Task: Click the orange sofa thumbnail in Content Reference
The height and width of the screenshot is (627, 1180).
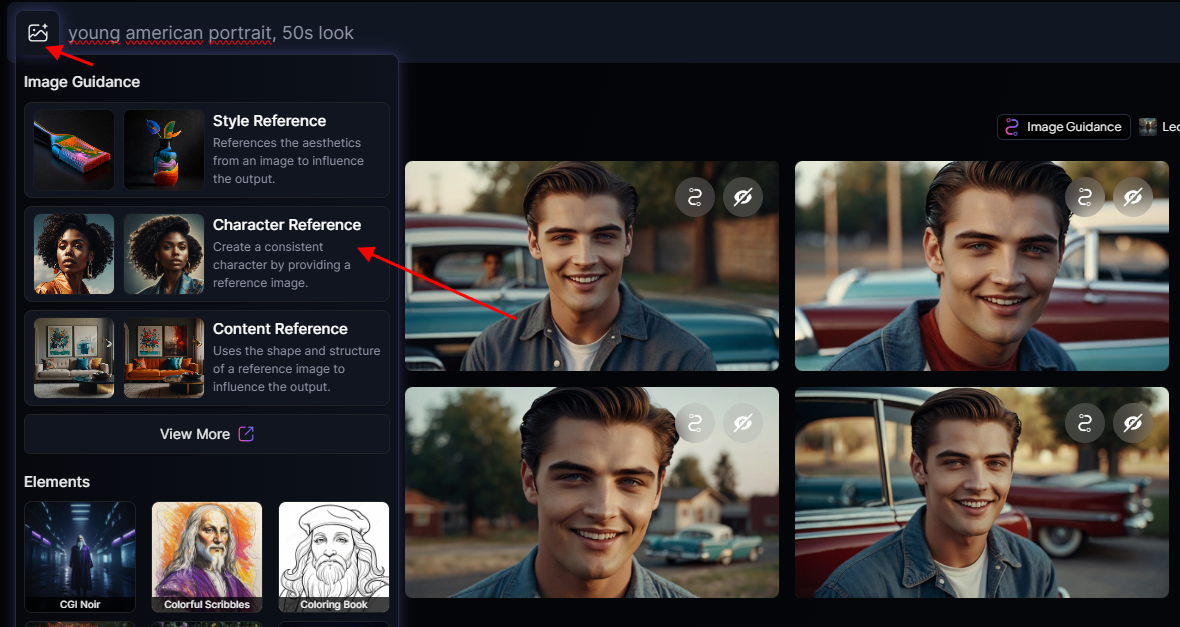Action: tap(164, 358)
